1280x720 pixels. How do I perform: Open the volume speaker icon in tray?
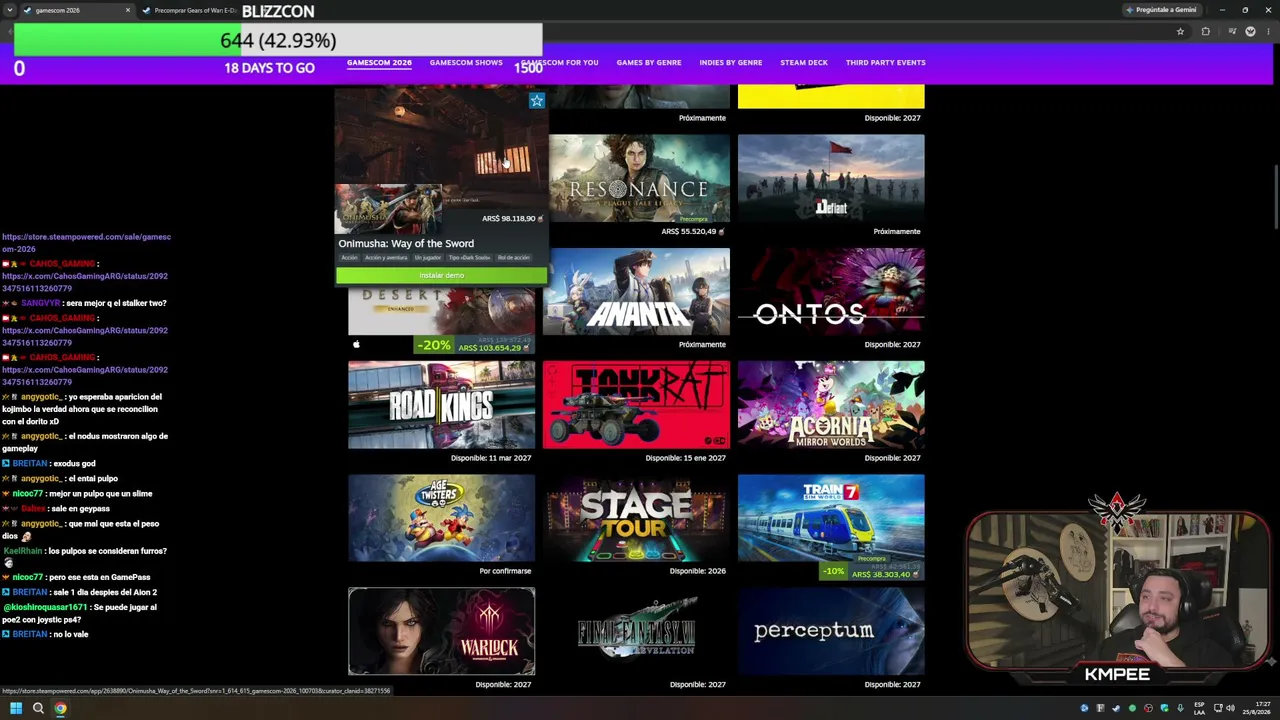pos(1229,708)
